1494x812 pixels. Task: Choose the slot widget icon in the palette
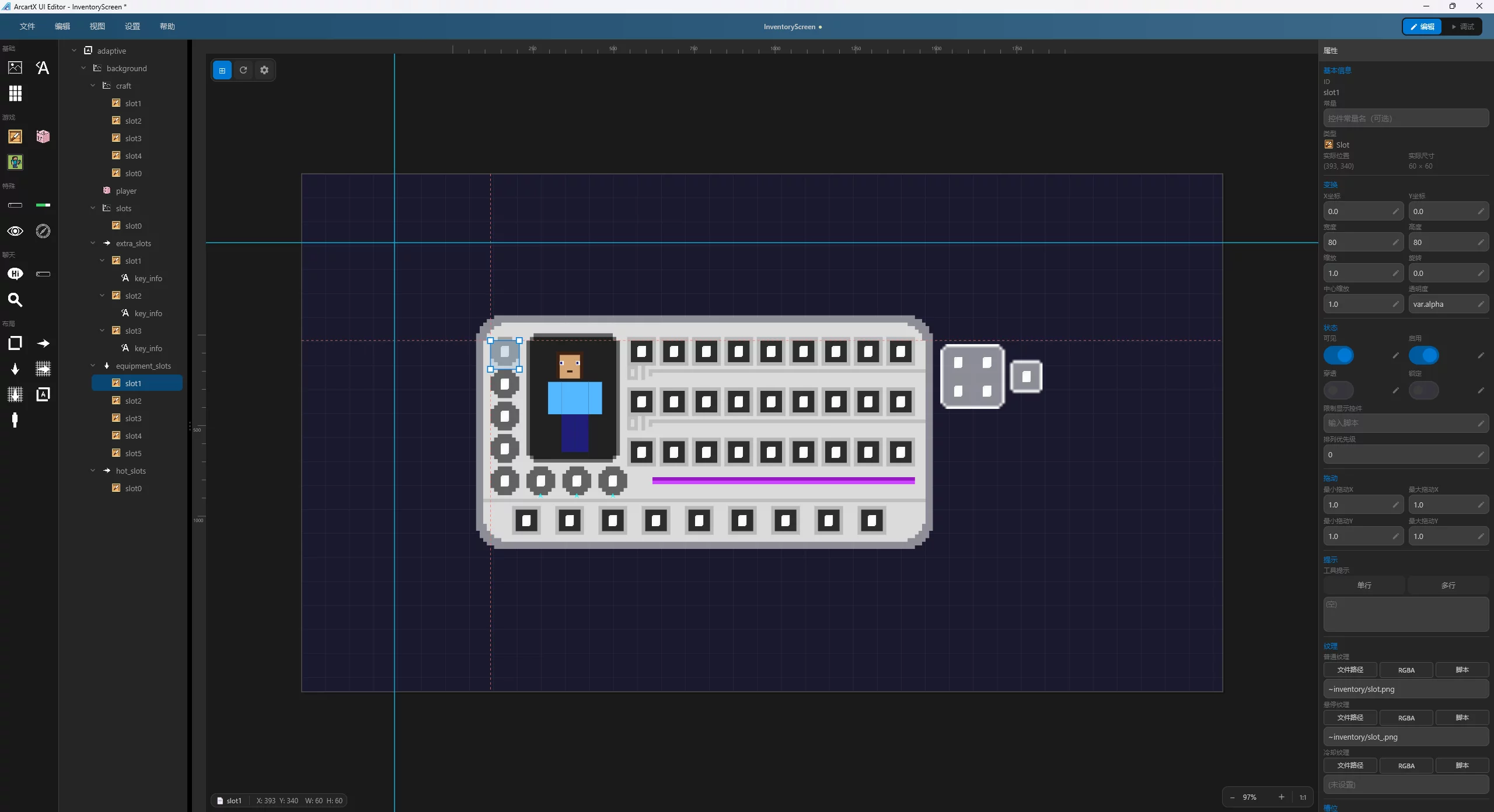(15, 136)
